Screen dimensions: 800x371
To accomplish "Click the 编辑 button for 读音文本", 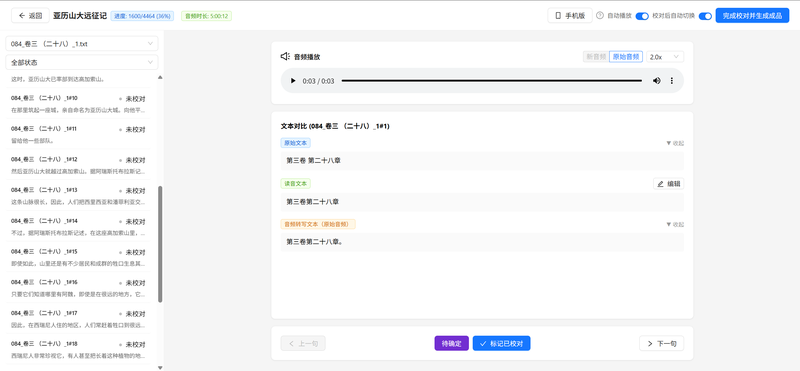I will 668,184.
